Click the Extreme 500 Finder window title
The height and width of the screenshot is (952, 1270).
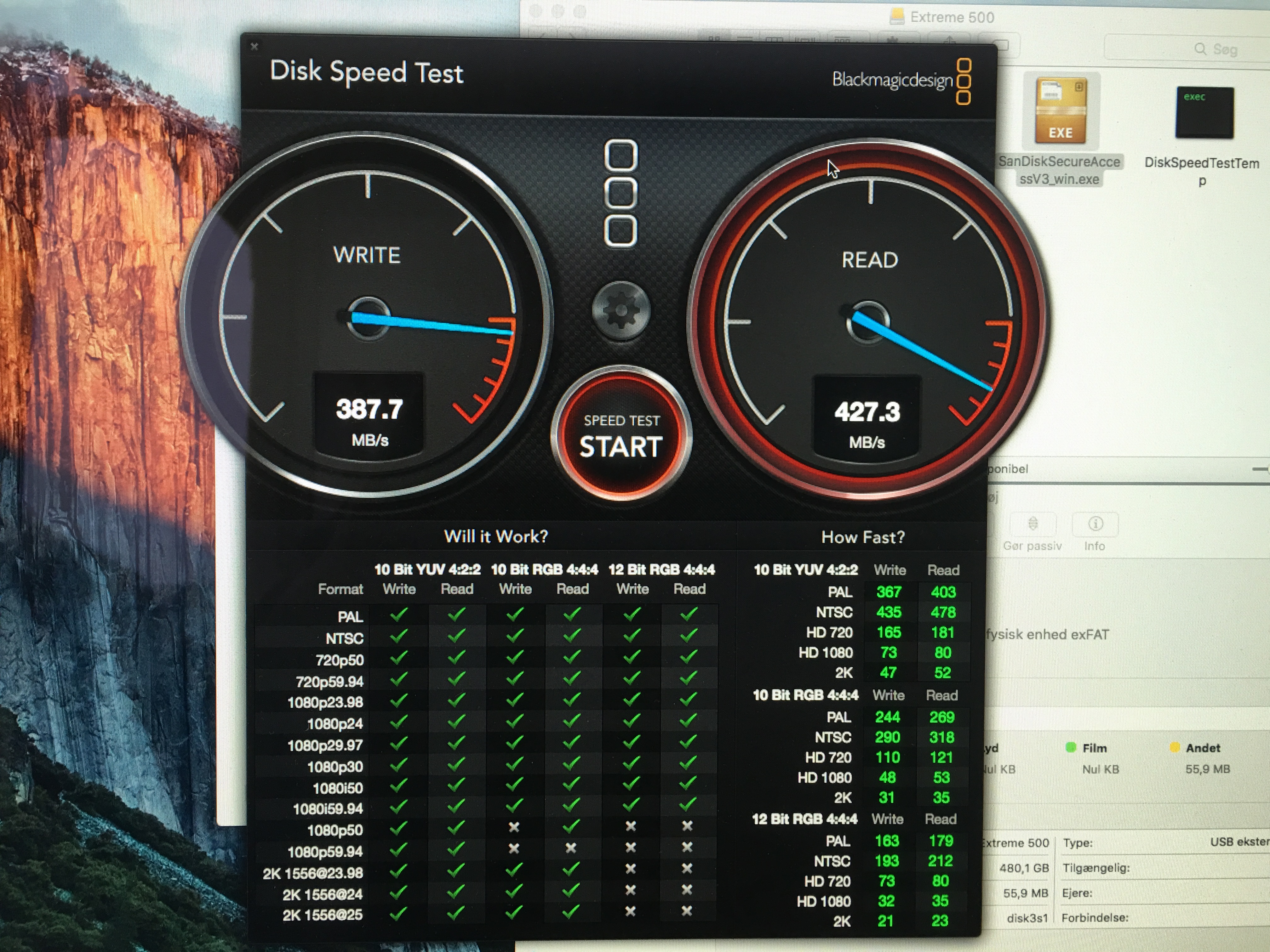click(952, 17)
